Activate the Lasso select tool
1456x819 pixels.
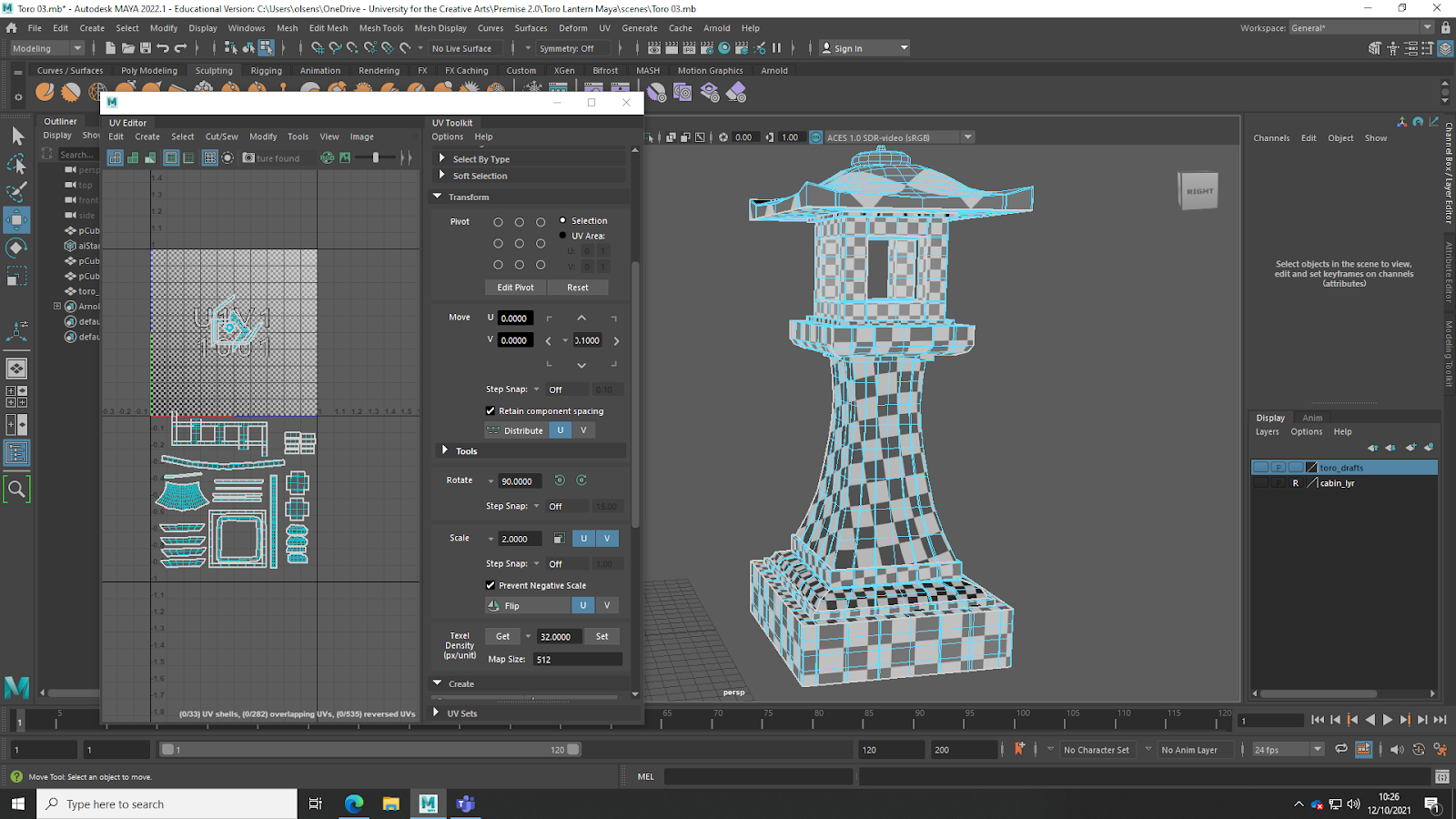(x=17, y=164)
